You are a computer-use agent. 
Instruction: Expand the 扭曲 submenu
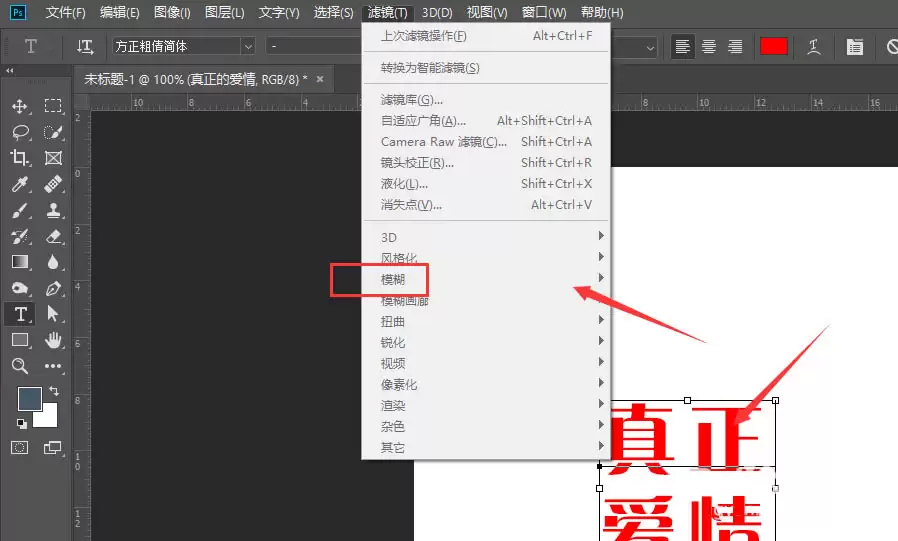coord(486,321)
